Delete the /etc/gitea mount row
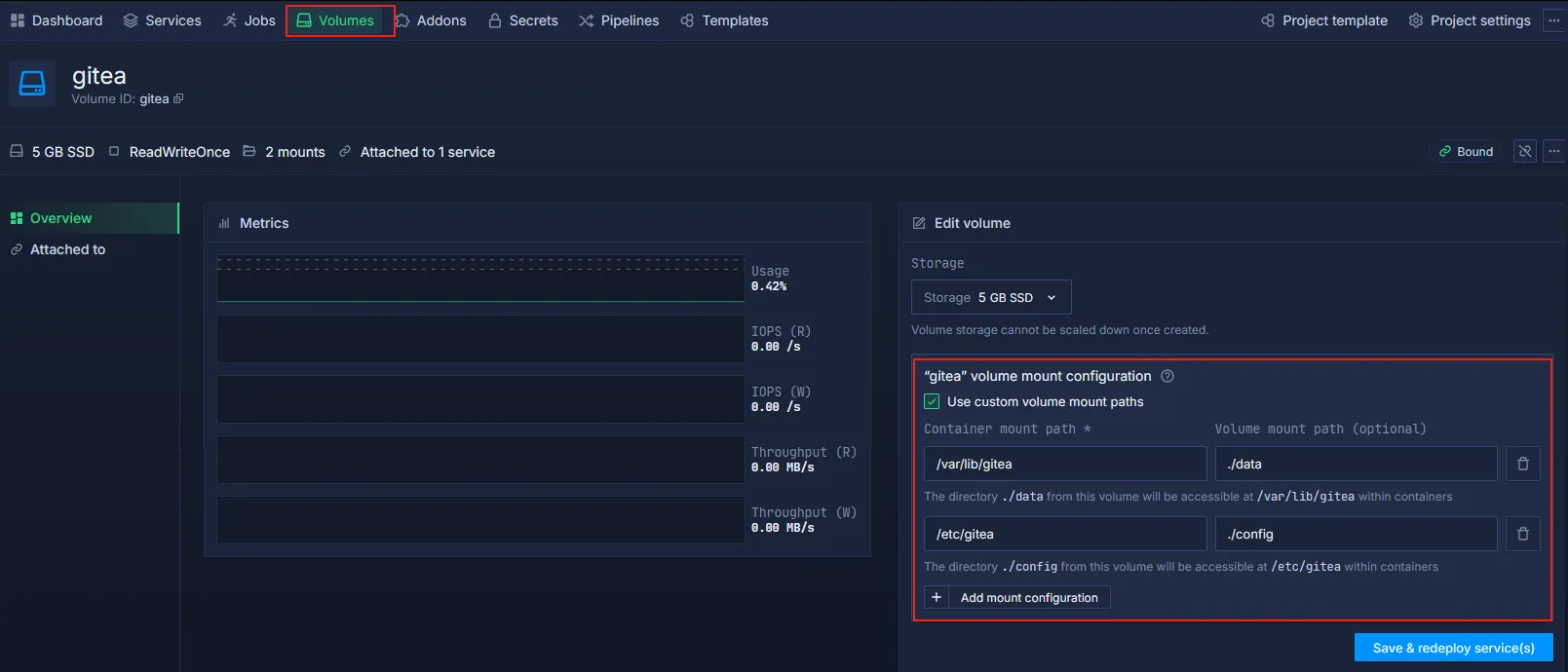The height and width of the screenshot is (672, 1568). click(x=1523, y=534)
